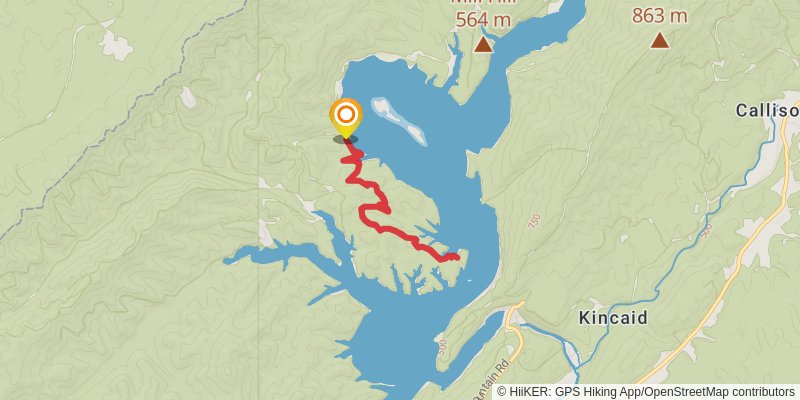This screenshot has height=400, width=800.
Task: Click the 500 contour label near road
Action: click(x=707, y=231)
